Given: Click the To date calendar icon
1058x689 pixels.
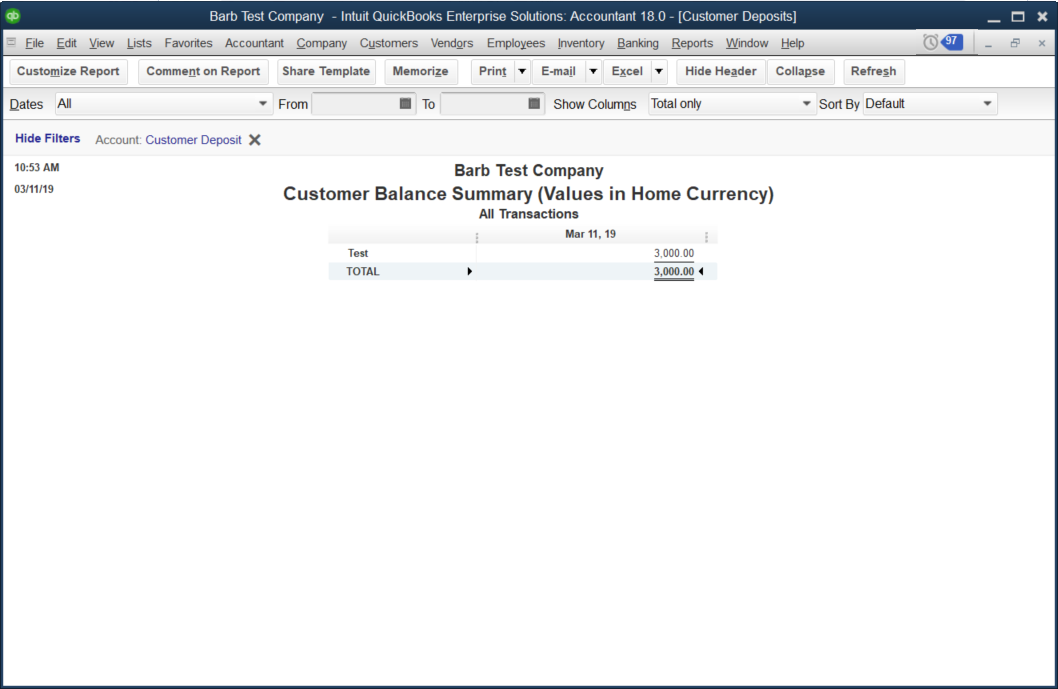Looking at the screenshot, I should pos(534,104).
